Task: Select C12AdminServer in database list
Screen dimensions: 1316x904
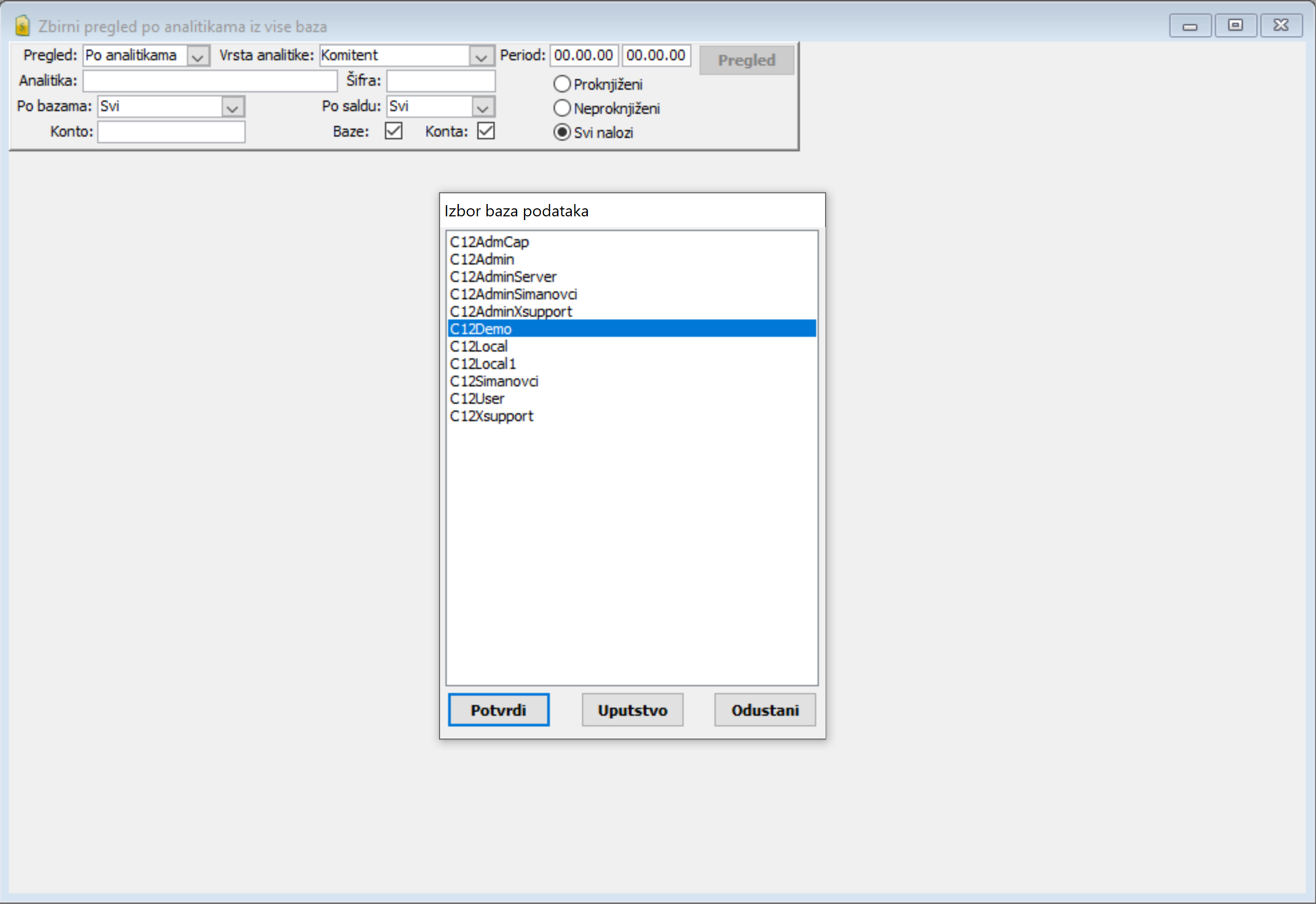Action: pos(632,277)
